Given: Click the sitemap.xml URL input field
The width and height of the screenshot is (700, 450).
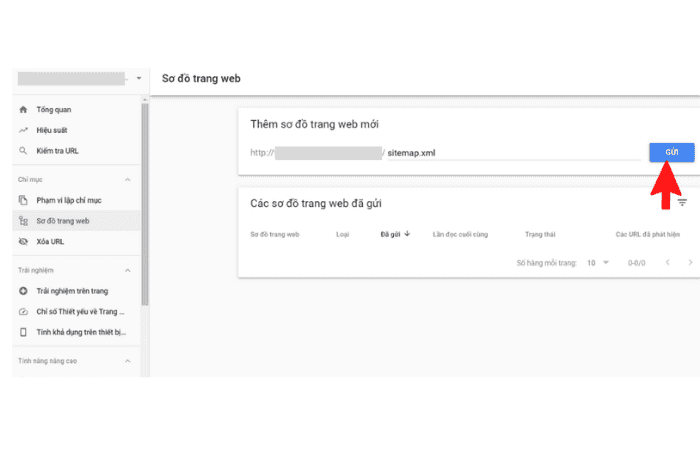Looking at the screenshot, I should (x=513, y=153).
